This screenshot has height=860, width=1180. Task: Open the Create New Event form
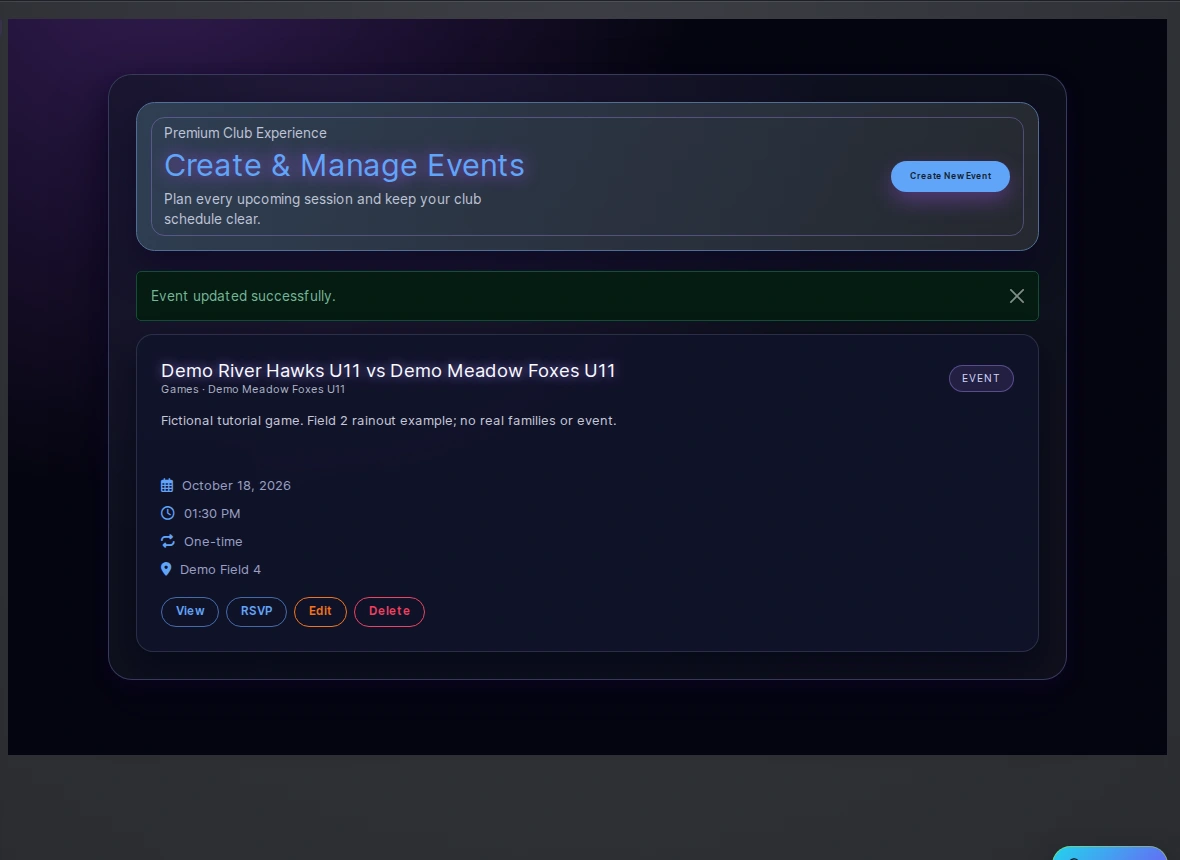click(950, 176)
